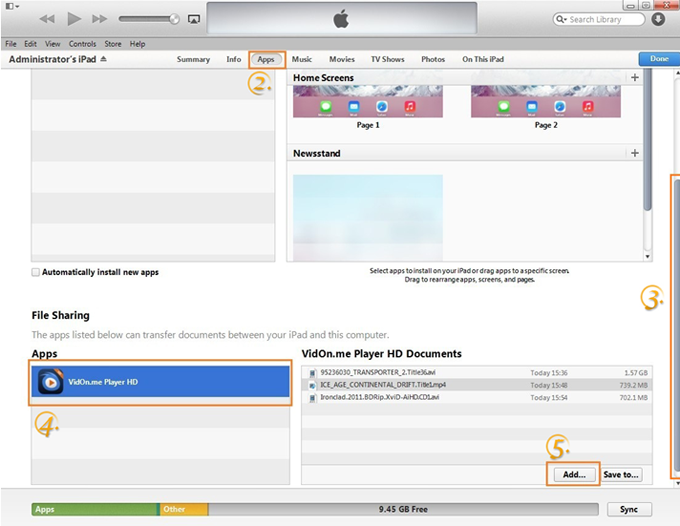
Task: Open the Store menu
Action: click(113, 44)
